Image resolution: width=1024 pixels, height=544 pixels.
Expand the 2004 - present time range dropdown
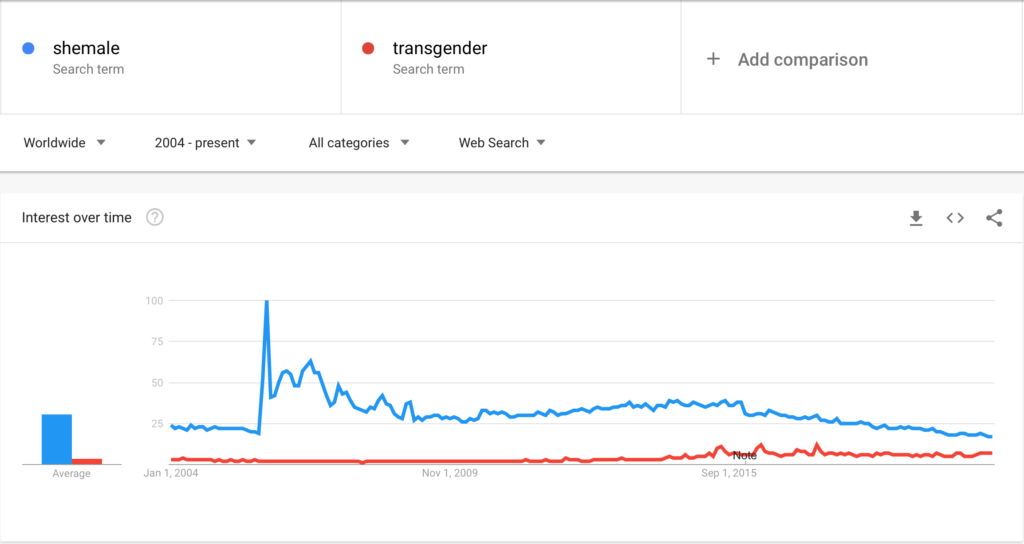pyautogui.click(x=205, y=143)
